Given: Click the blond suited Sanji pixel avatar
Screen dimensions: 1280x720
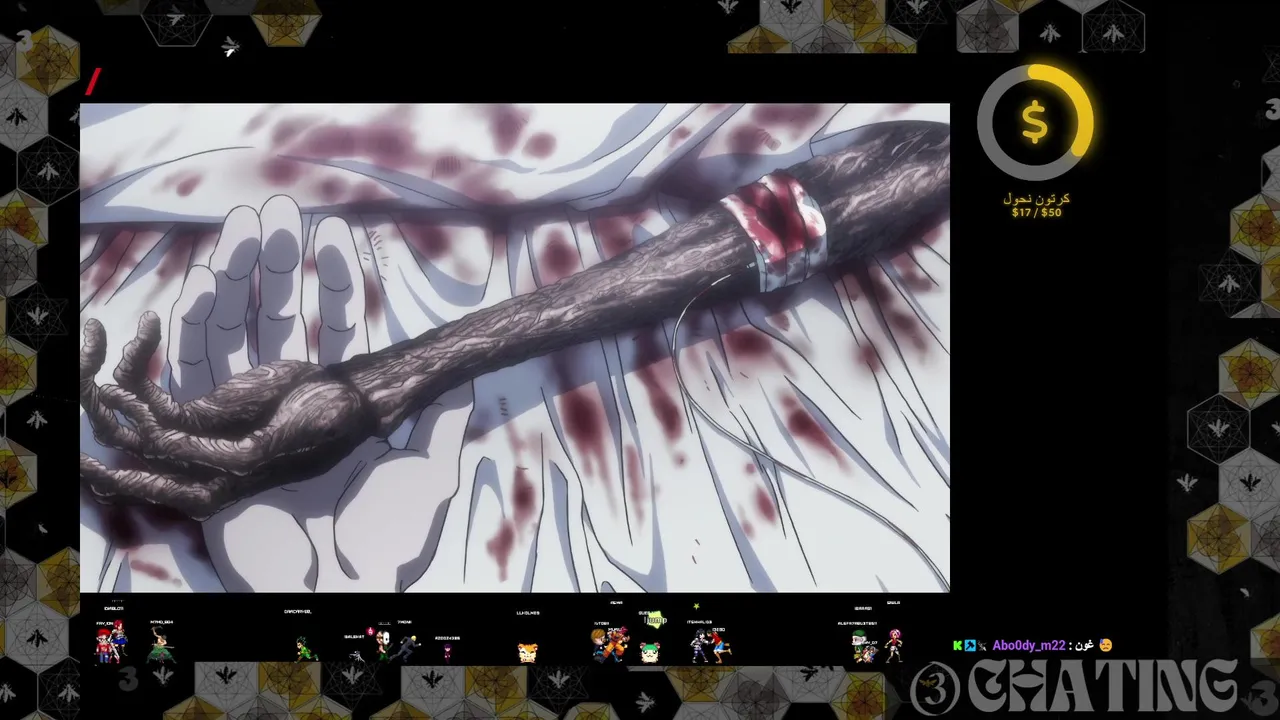Looking at the screenshot, I should tap(406, 647).
